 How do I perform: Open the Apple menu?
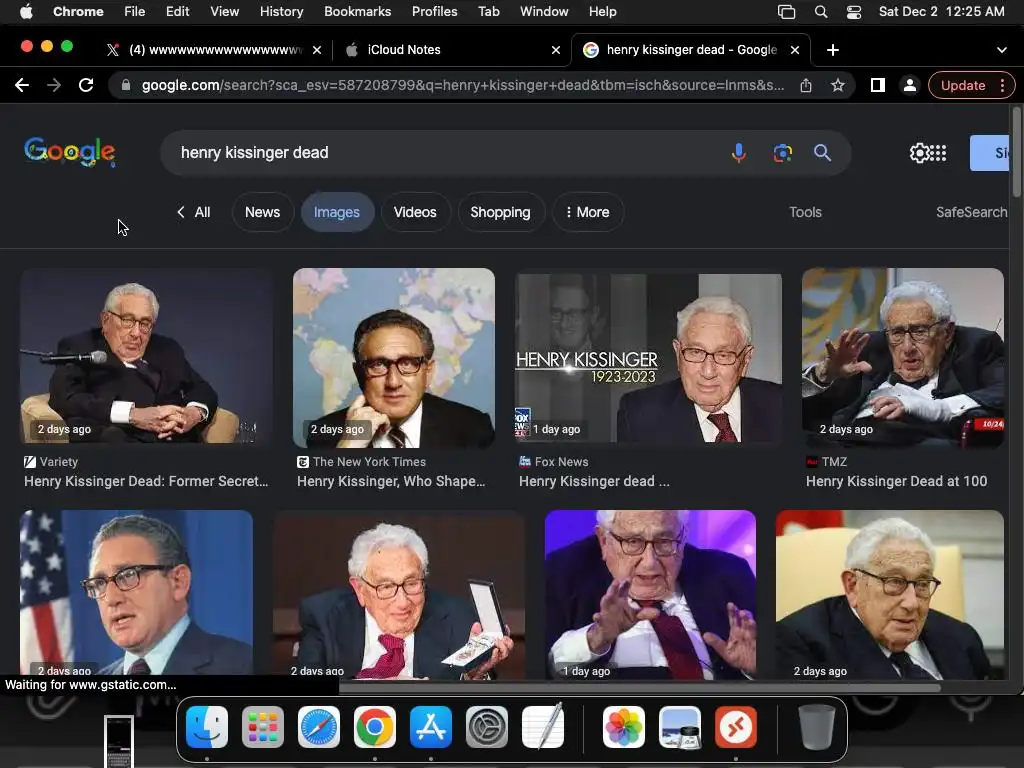click(x=26, y=11)
